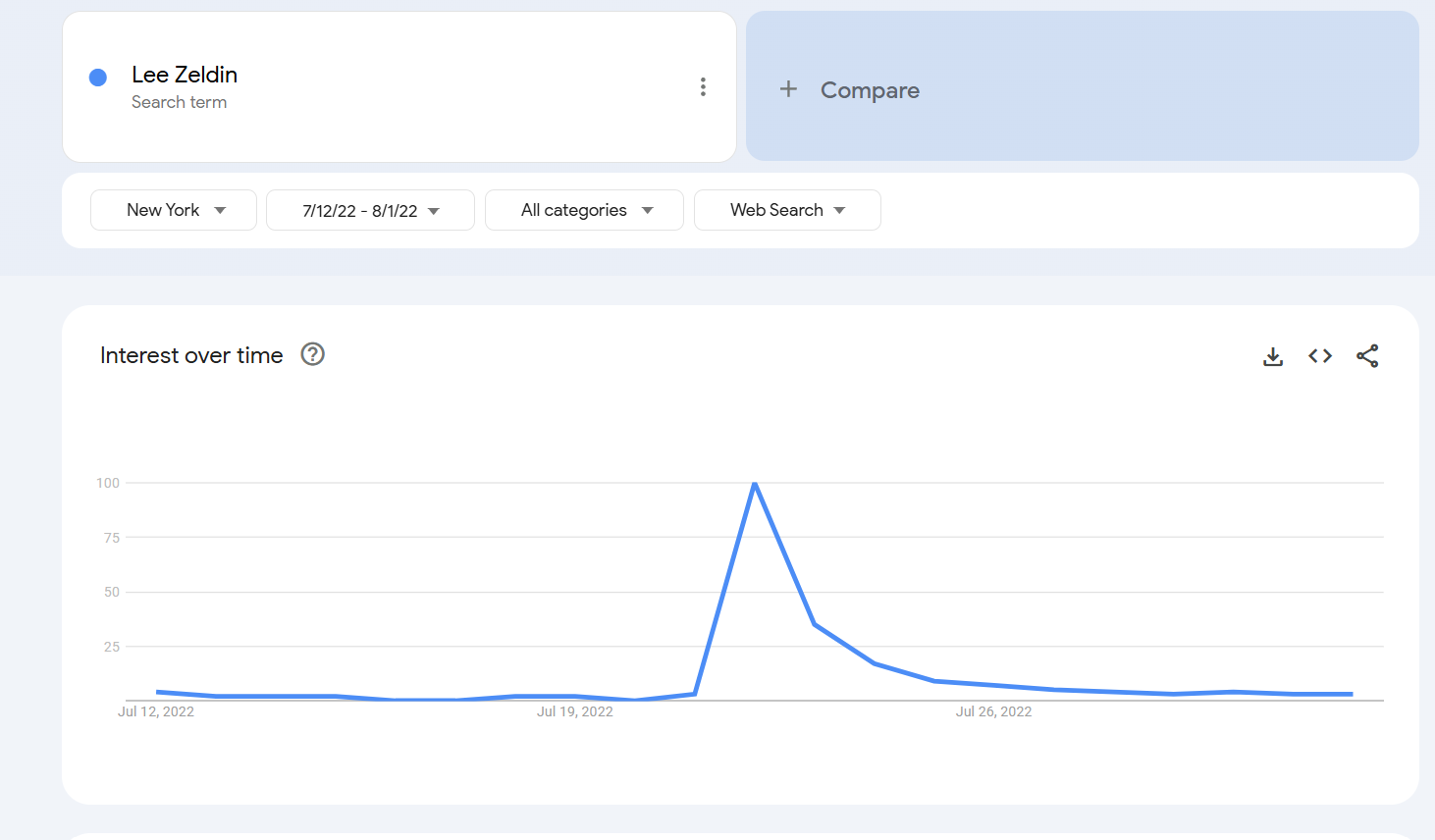1435x840 pixels.
Task: Expand the All categories dropdown
Action: click(x=584, y=210)
